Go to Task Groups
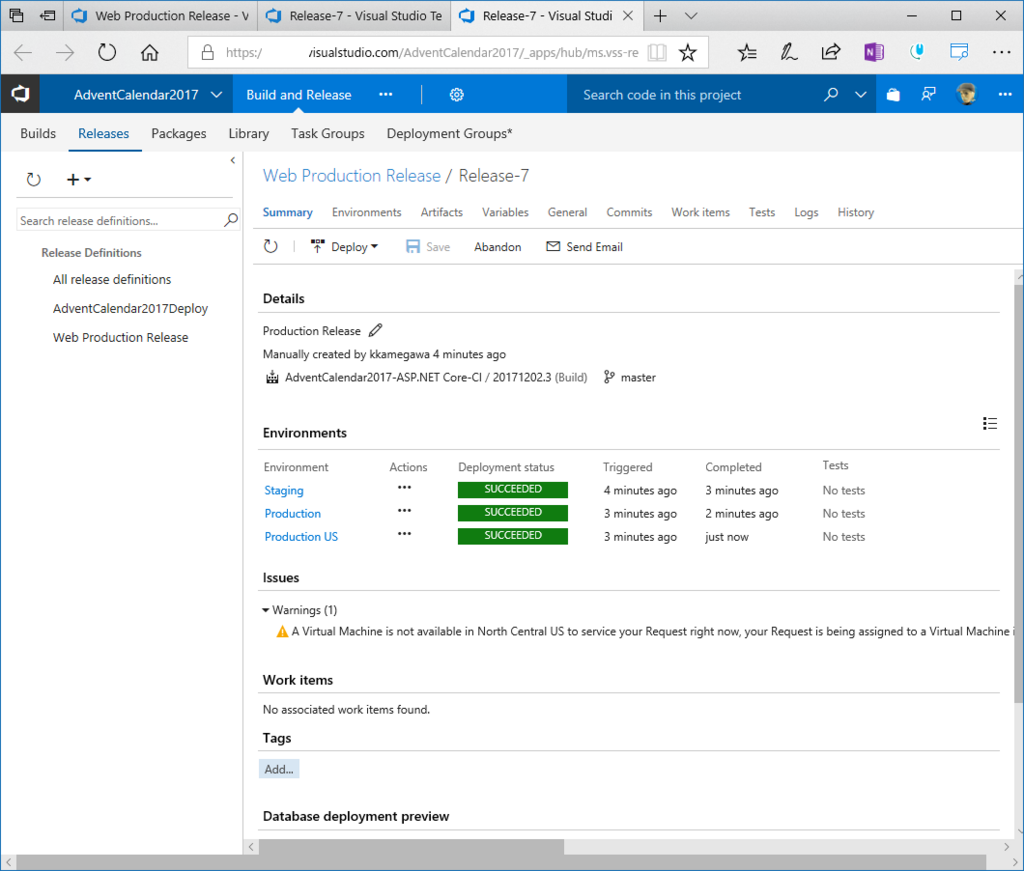 click(x=327, y=133)
